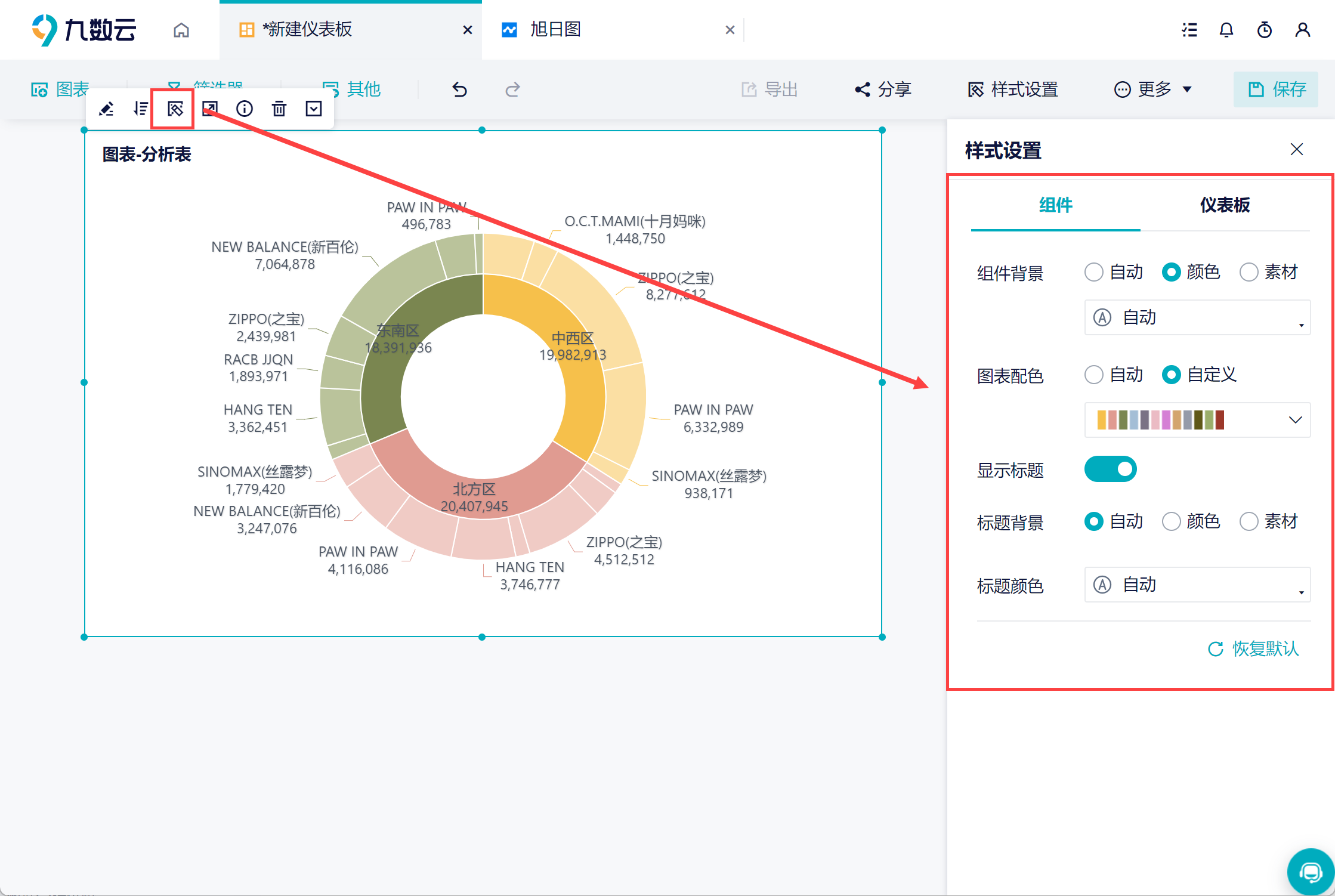Image resolution: width=1335 pixels, height=896 pixels.
Task: Open the chart color palette dropdown
Action: (x=1197, y=420)
